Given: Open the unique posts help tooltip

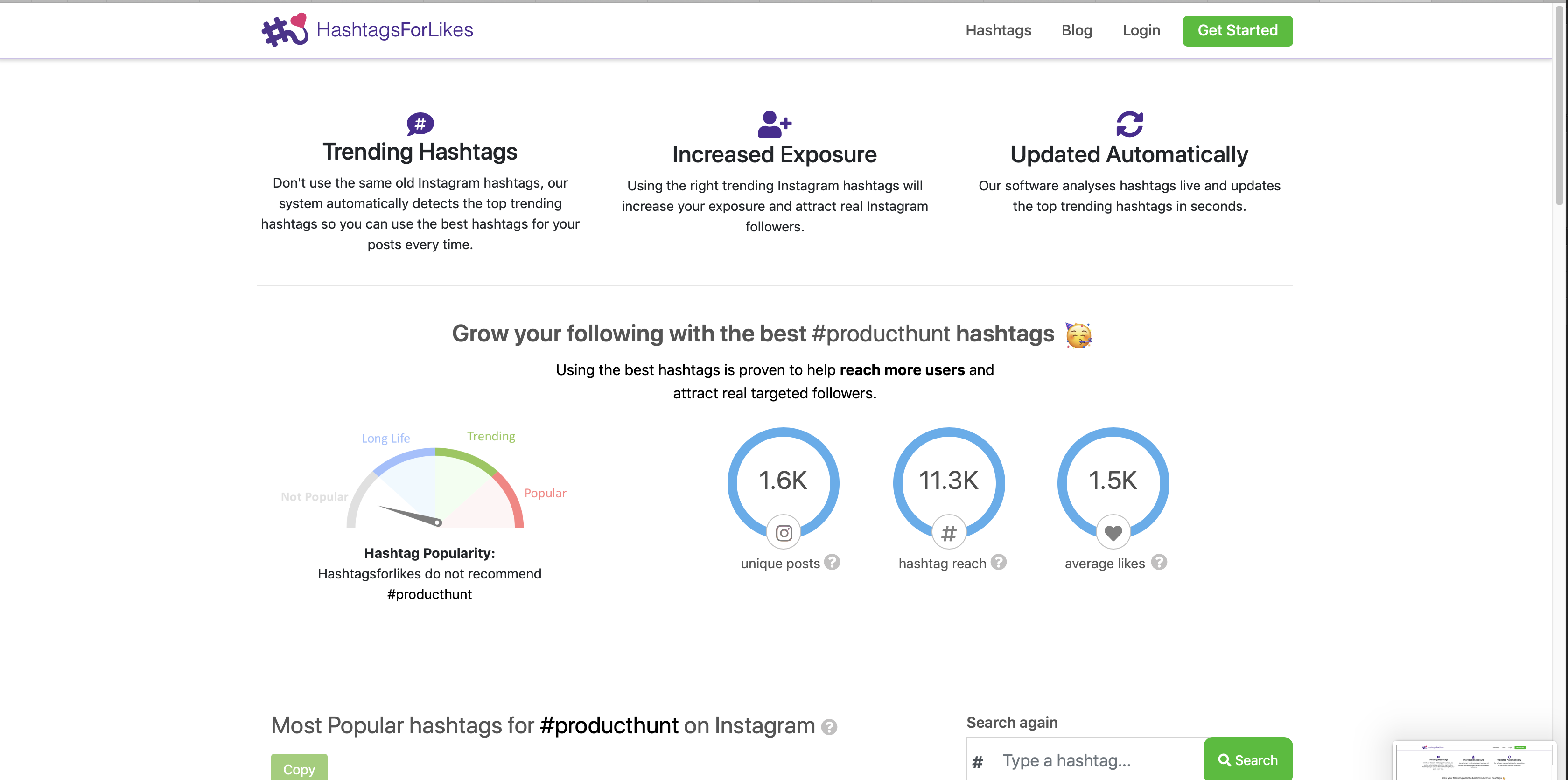Looking at the screenshot, I should (x=833, y=562).
